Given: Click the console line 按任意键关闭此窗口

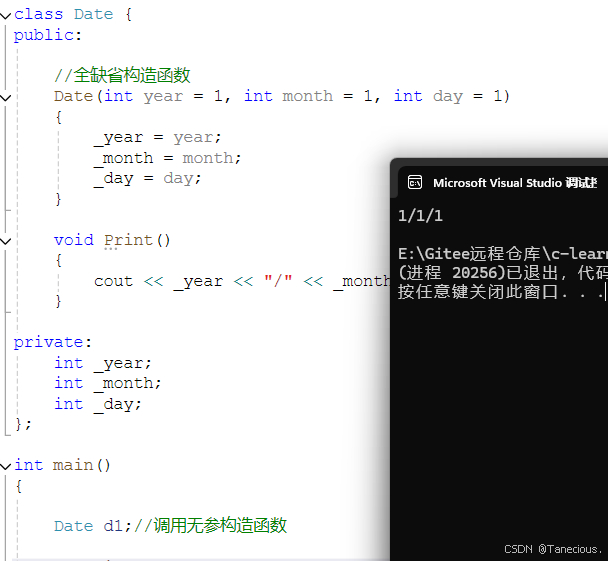Looking at the screenshot, I should pos(501,292).
